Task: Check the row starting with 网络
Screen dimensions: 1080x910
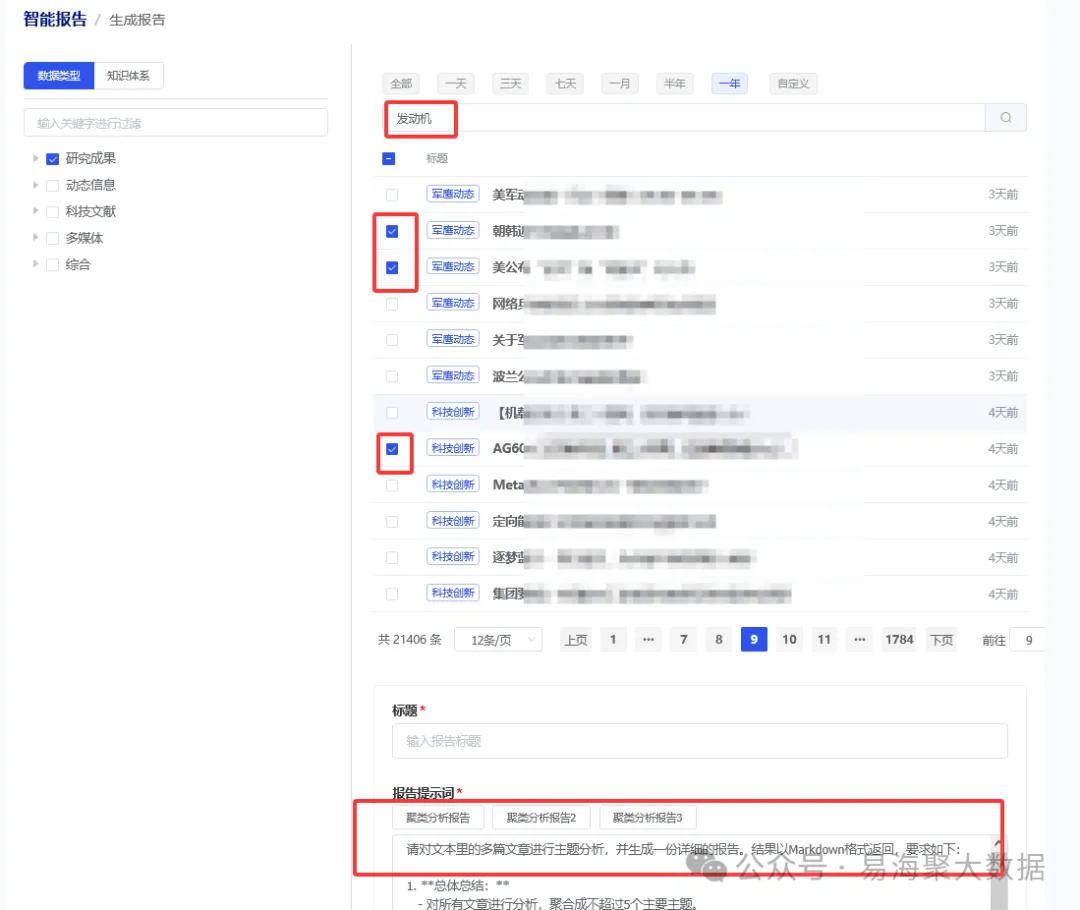Action: click(x=392, y=304)
